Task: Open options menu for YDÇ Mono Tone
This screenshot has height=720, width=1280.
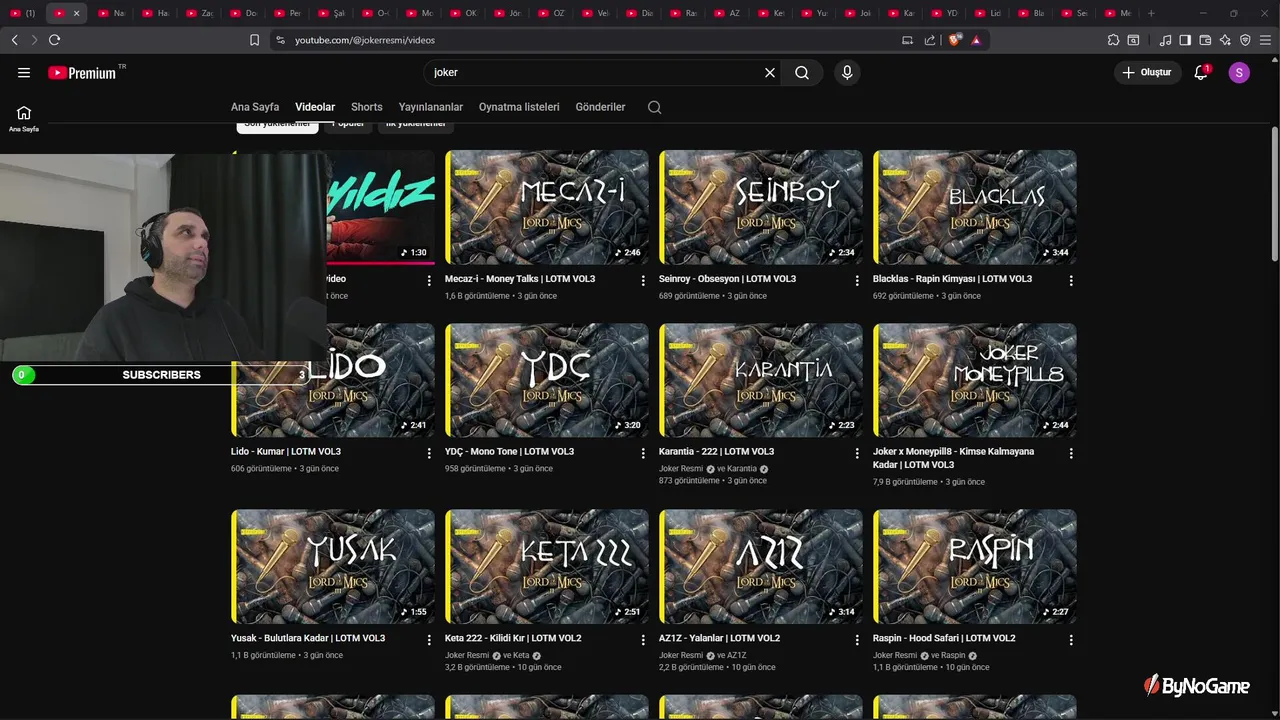Action: click(x=643, y=454)
